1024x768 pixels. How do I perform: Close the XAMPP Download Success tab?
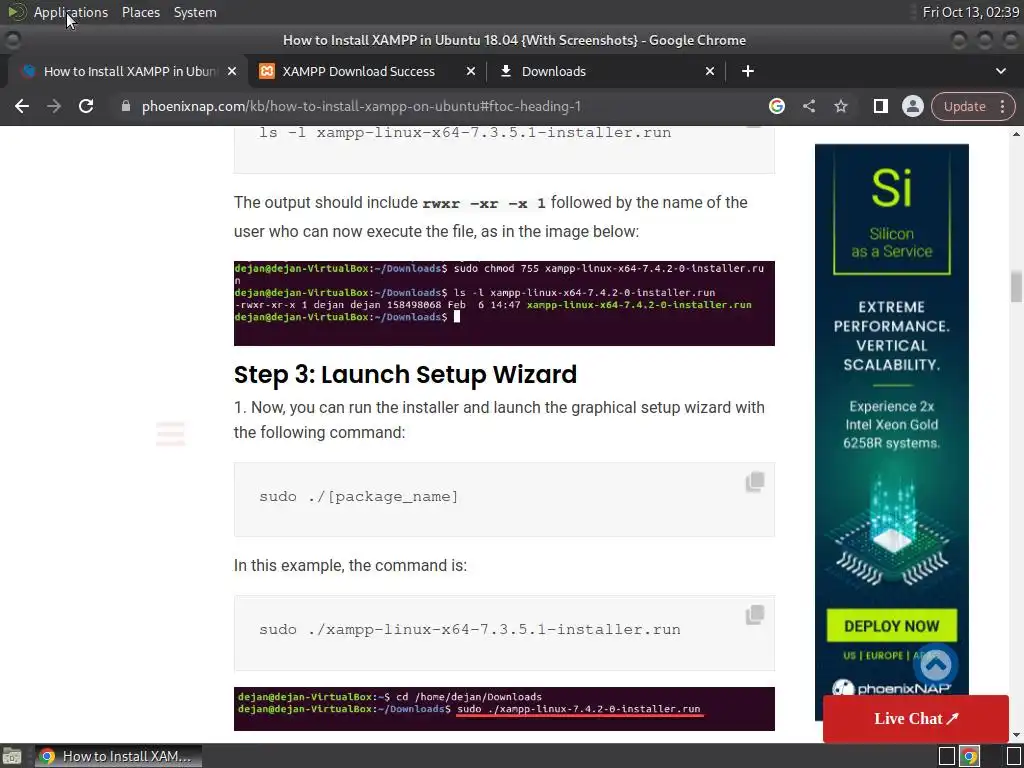(x=471, y=71)
